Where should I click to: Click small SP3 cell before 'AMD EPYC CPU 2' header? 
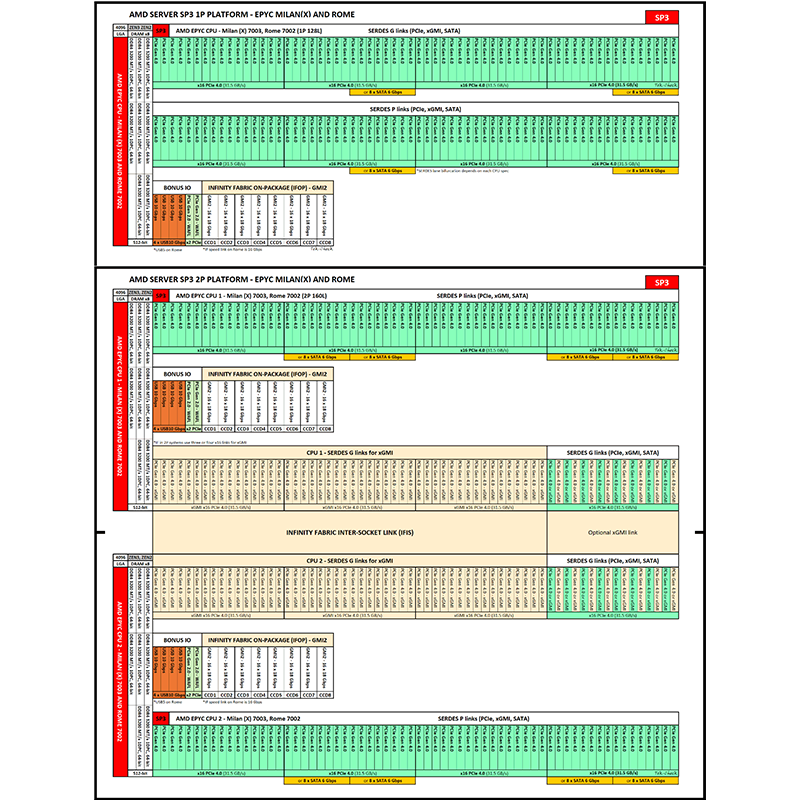pyautogui.click(x=161, y=718)
